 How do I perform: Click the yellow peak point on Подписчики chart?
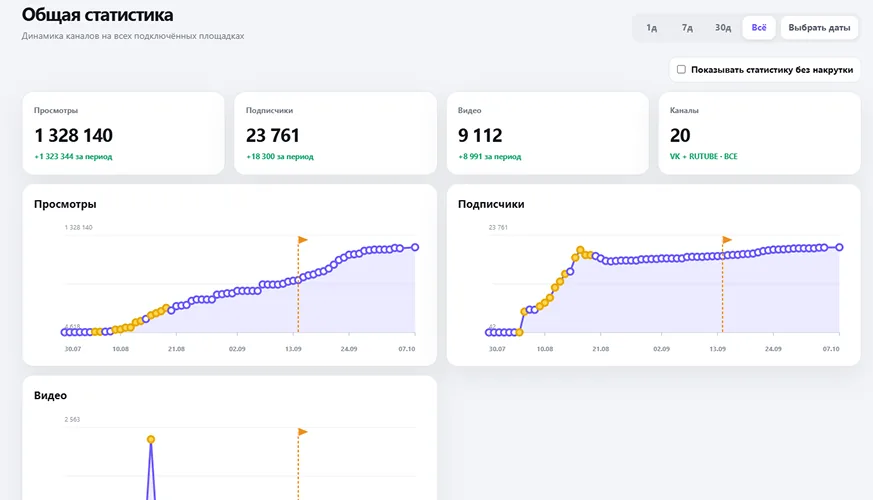580,250
